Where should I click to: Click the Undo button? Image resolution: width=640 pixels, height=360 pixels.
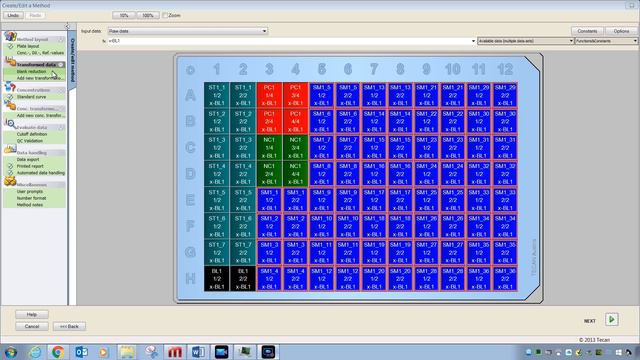(13, 15)
